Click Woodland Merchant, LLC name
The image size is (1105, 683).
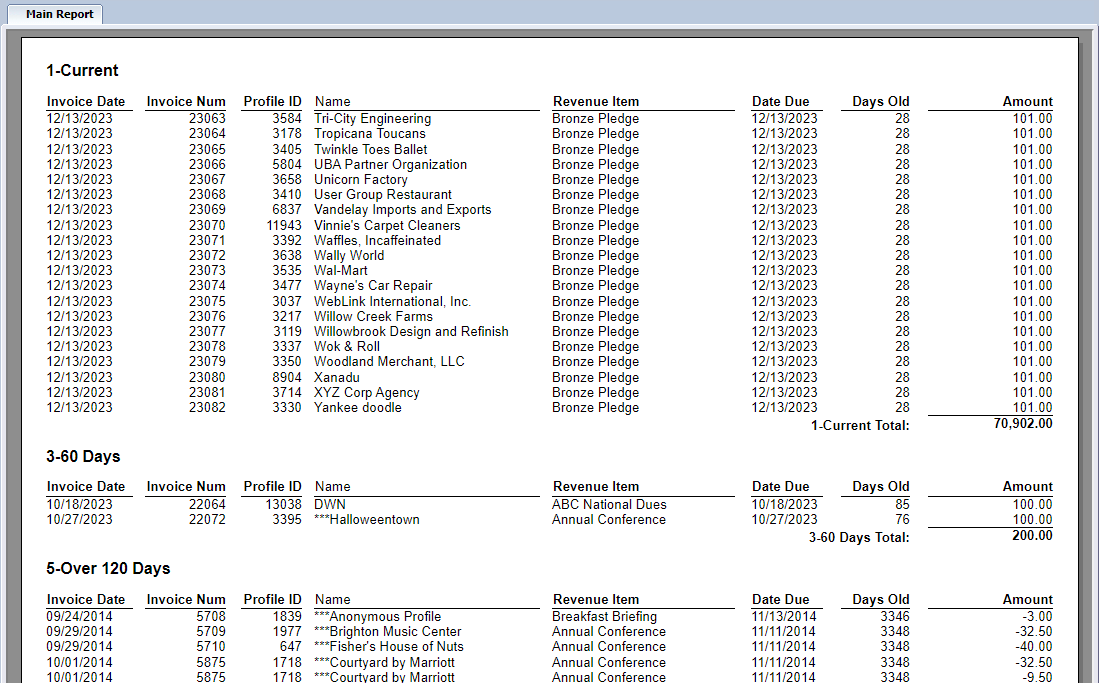(390, 362)
